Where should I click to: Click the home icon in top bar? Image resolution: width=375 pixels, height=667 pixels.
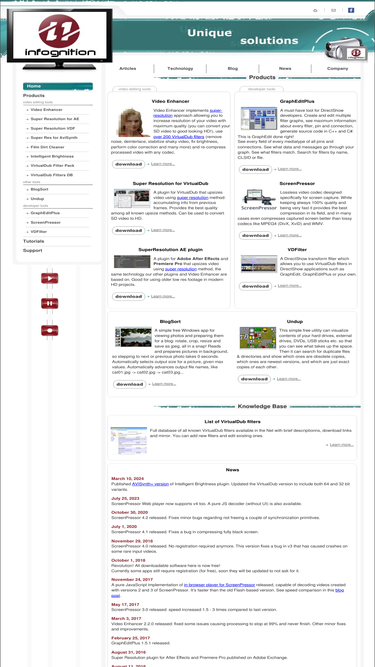coord(315,10)
